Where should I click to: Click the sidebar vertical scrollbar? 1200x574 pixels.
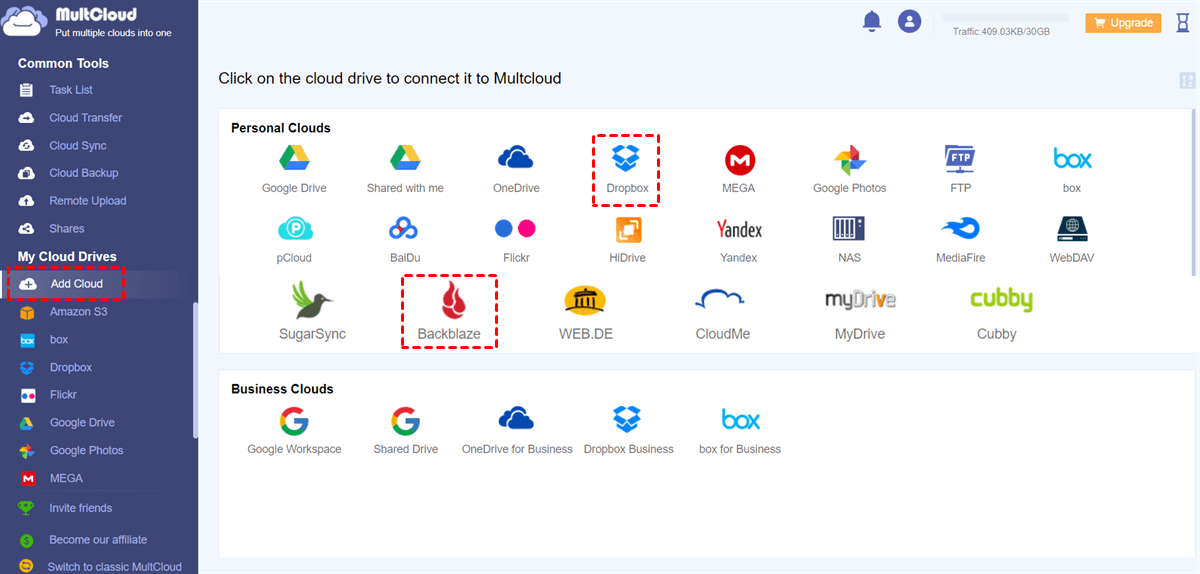(195, 369)
